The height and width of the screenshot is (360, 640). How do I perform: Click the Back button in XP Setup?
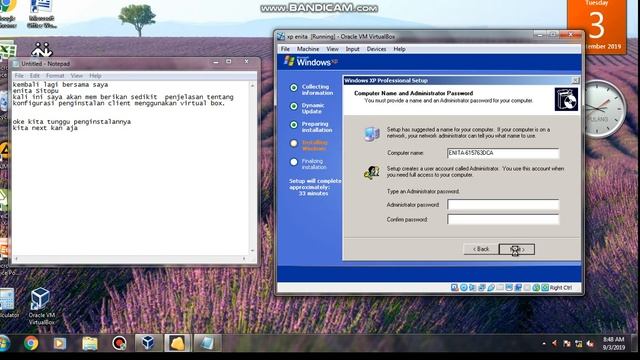point(481,249)
